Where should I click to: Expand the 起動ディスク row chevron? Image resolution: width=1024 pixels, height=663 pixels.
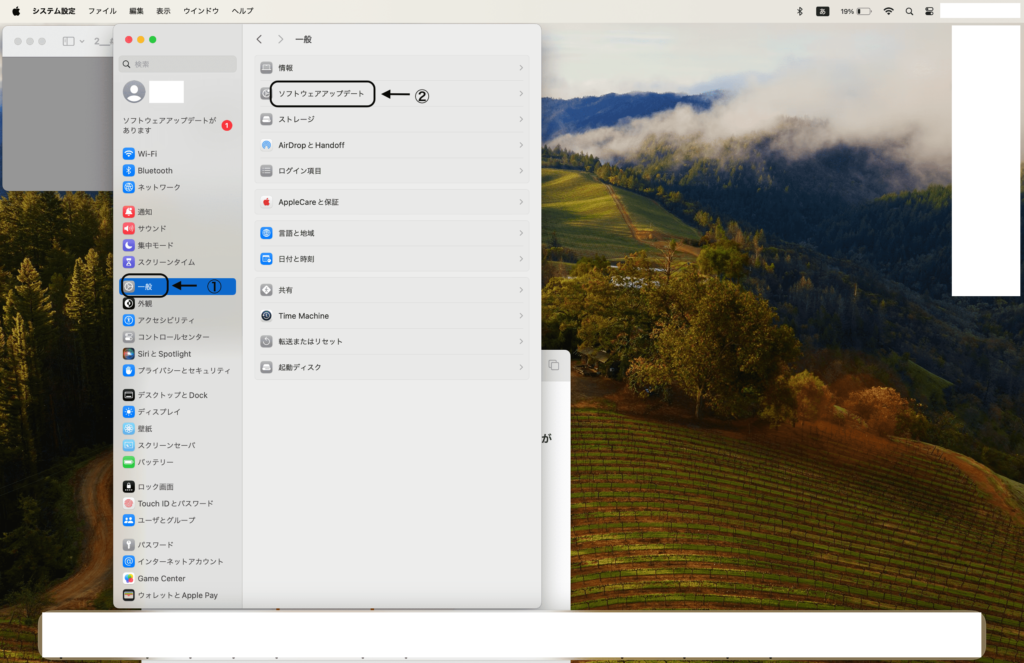point(521,368)
